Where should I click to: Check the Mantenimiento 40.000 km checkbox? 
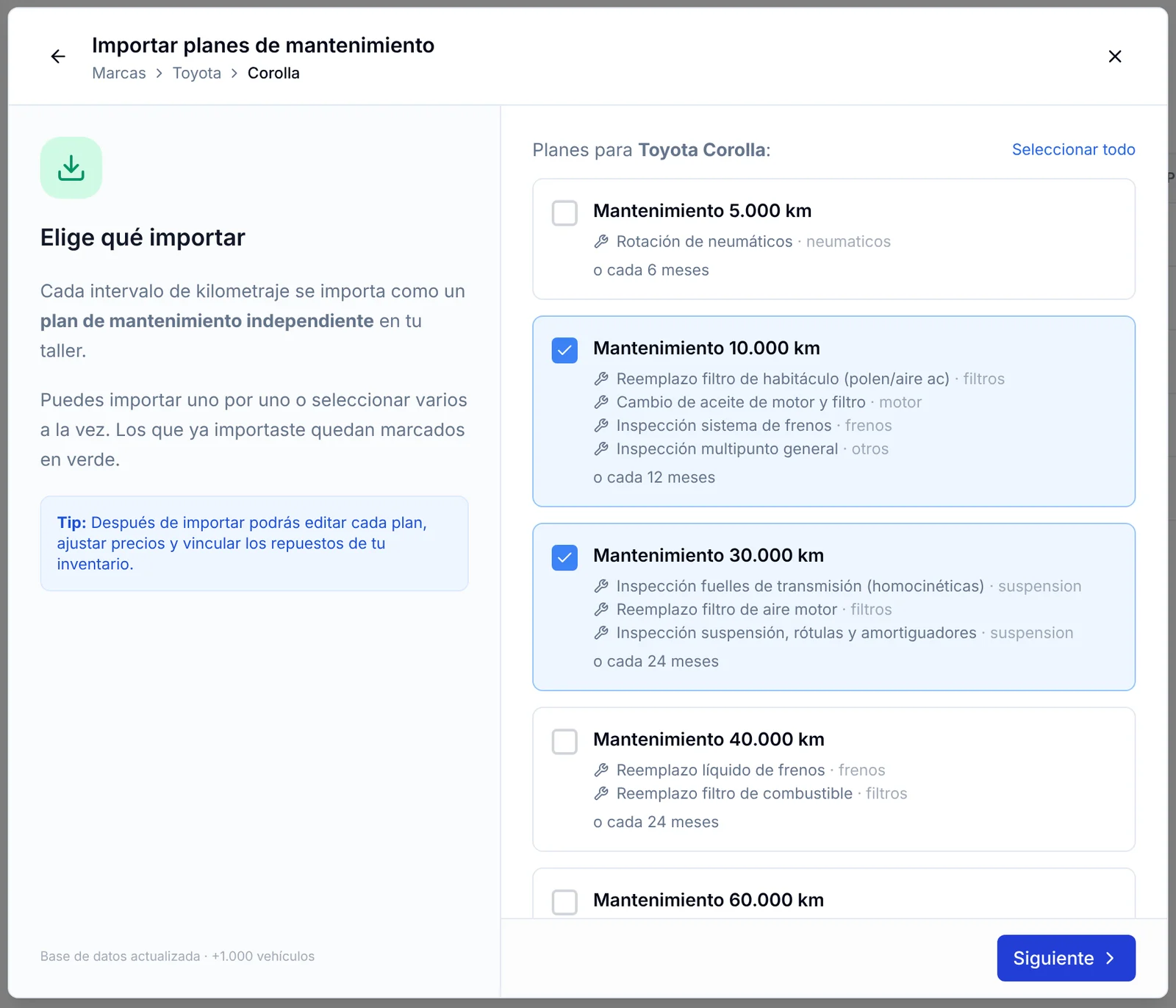click(x=564, y=742)
